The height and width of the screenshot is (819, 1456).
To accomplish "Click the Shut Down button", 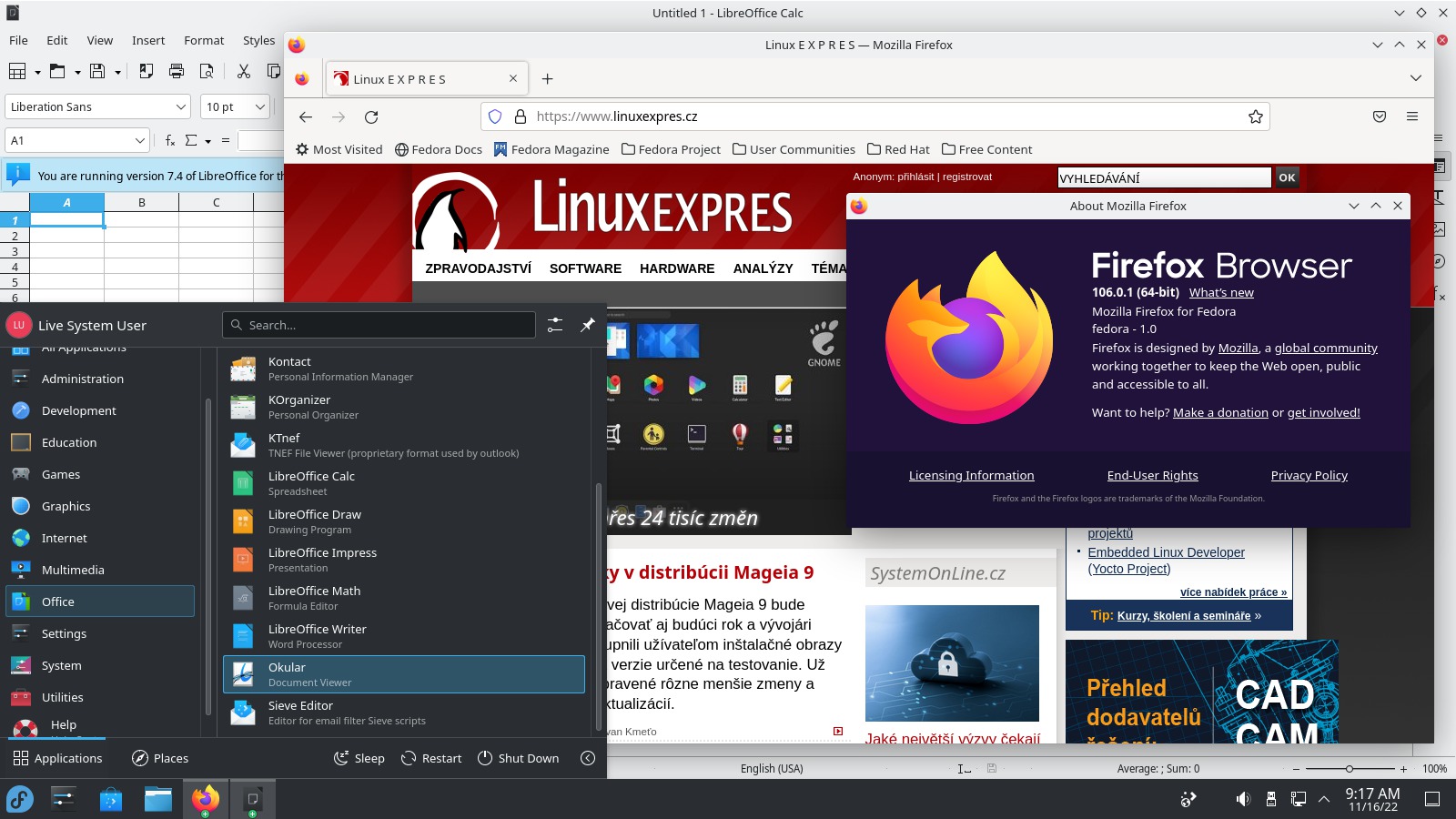I will tap(518, 758).
